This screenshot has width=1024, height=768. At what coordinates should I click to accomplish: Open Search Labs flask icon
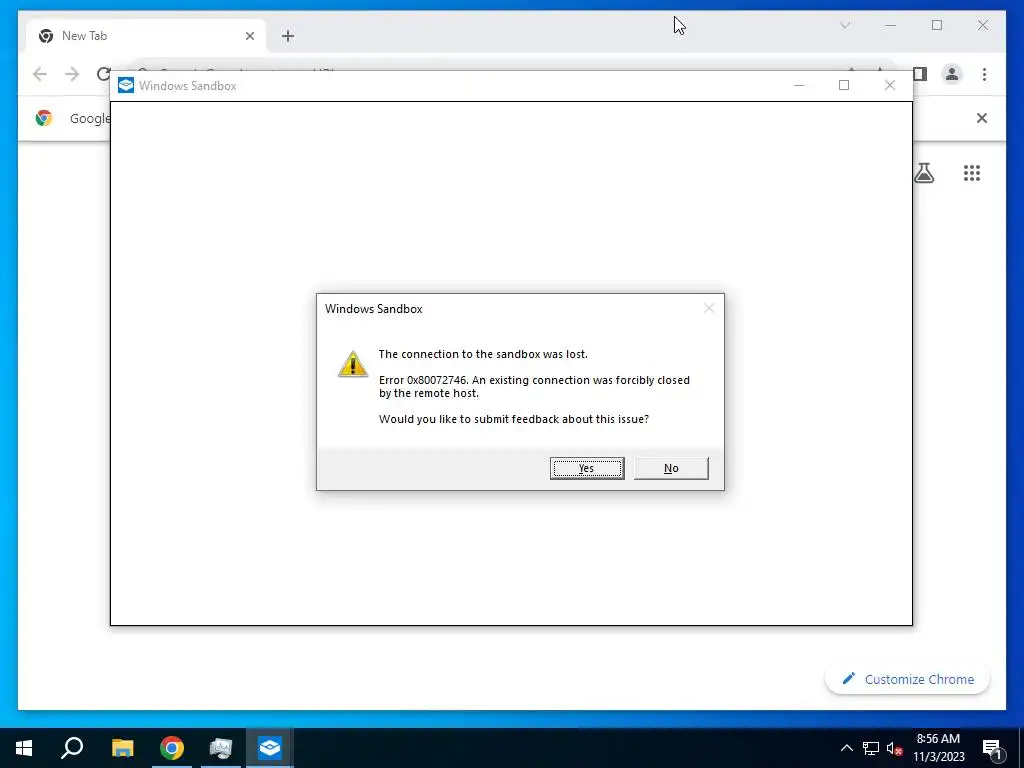pyautogui.click(x=923, y=173)
